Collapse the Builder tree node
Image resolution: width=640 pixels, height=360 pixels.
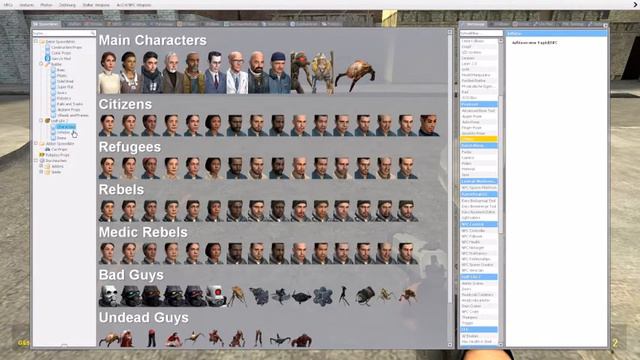pos(41,64)
